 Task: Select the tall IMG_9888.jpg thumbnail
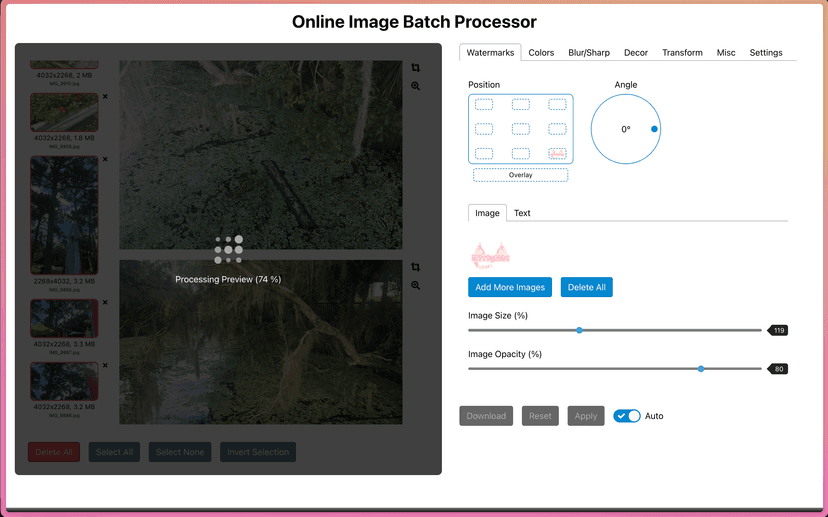coord(64,215)
